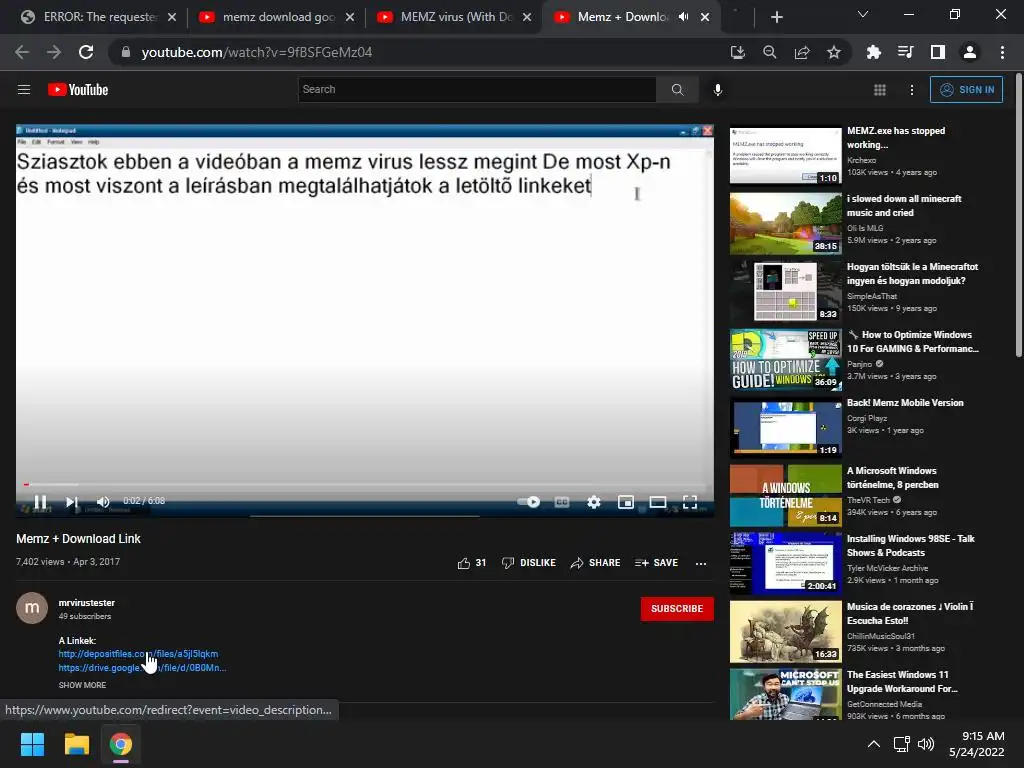Click the SIGN IN button
Image resolution: width=1024 pixels, height=768 pixels.
click(966, 89)
